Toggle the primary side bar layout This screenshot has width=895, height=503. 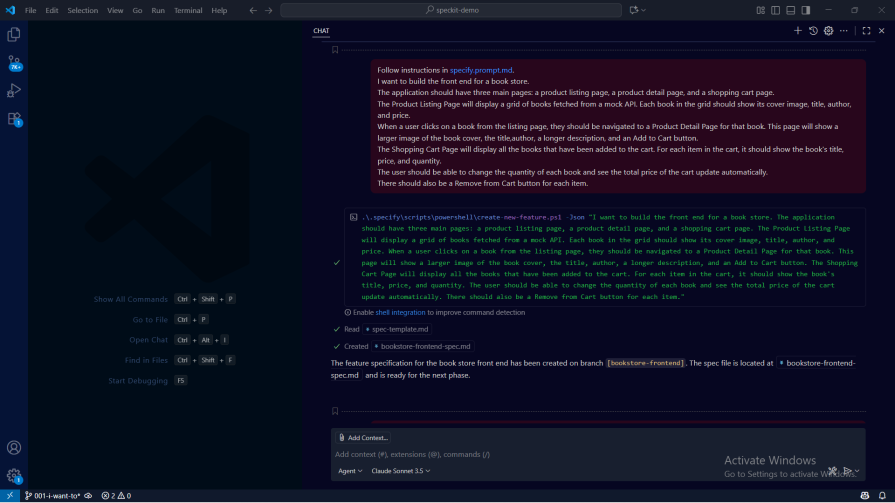pyautogui.click(x=776, y=10)
